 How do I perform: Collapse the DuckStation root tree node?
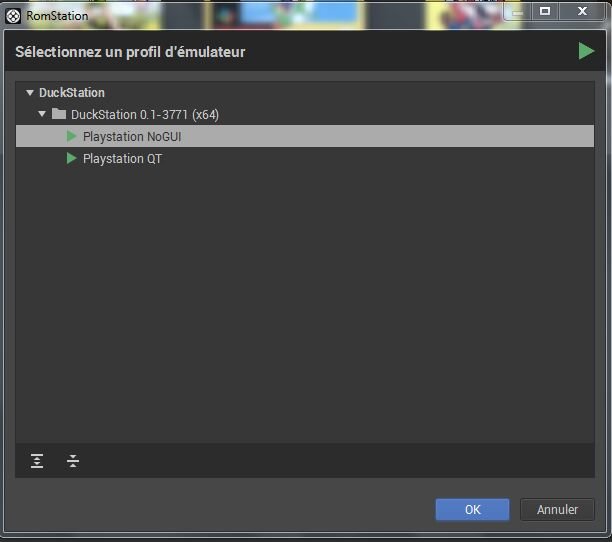(x=30, y=93)
